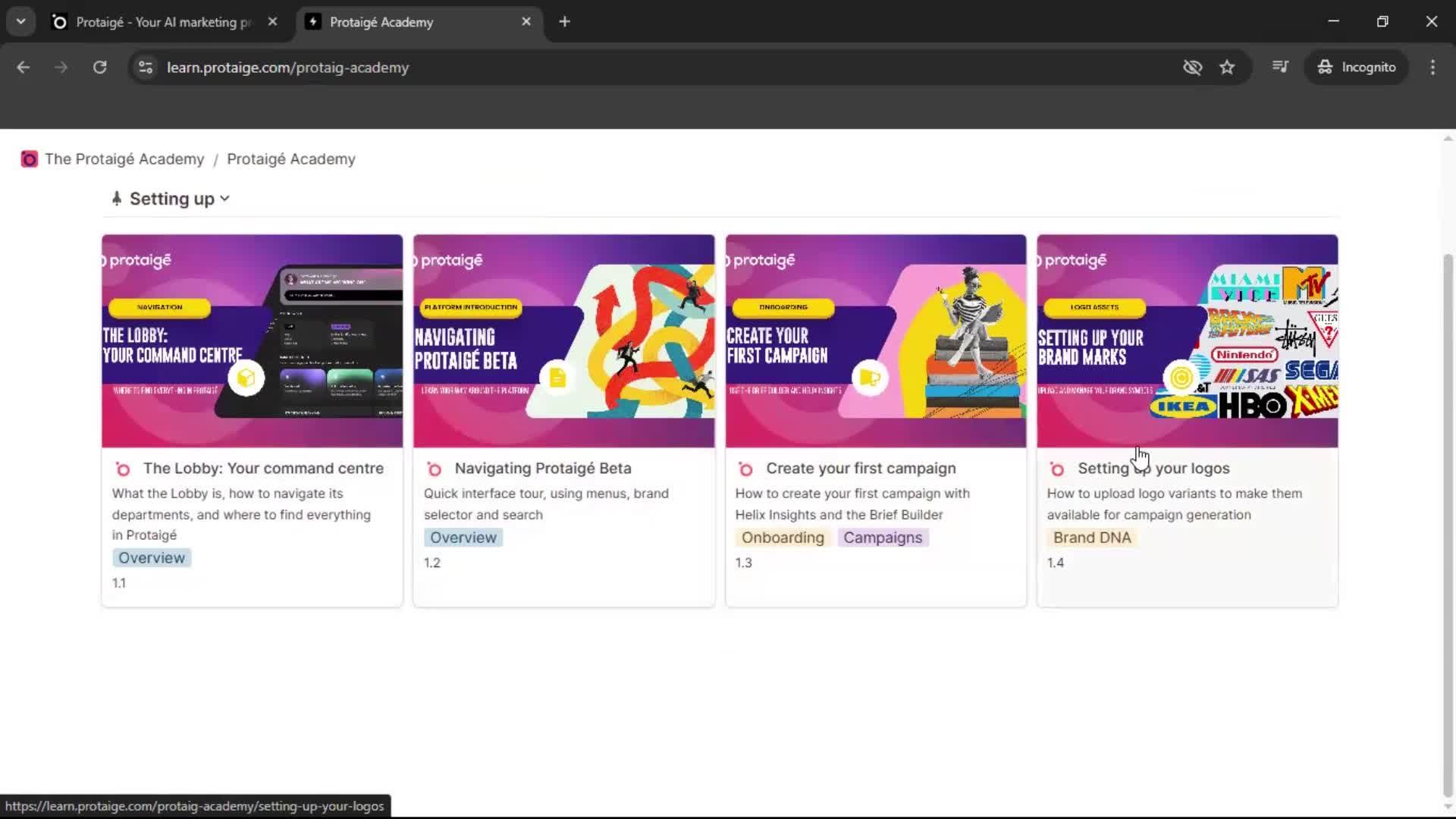
Task: Click the document icon on Navigating Protaigé Beta
Action: click(557, 378)
